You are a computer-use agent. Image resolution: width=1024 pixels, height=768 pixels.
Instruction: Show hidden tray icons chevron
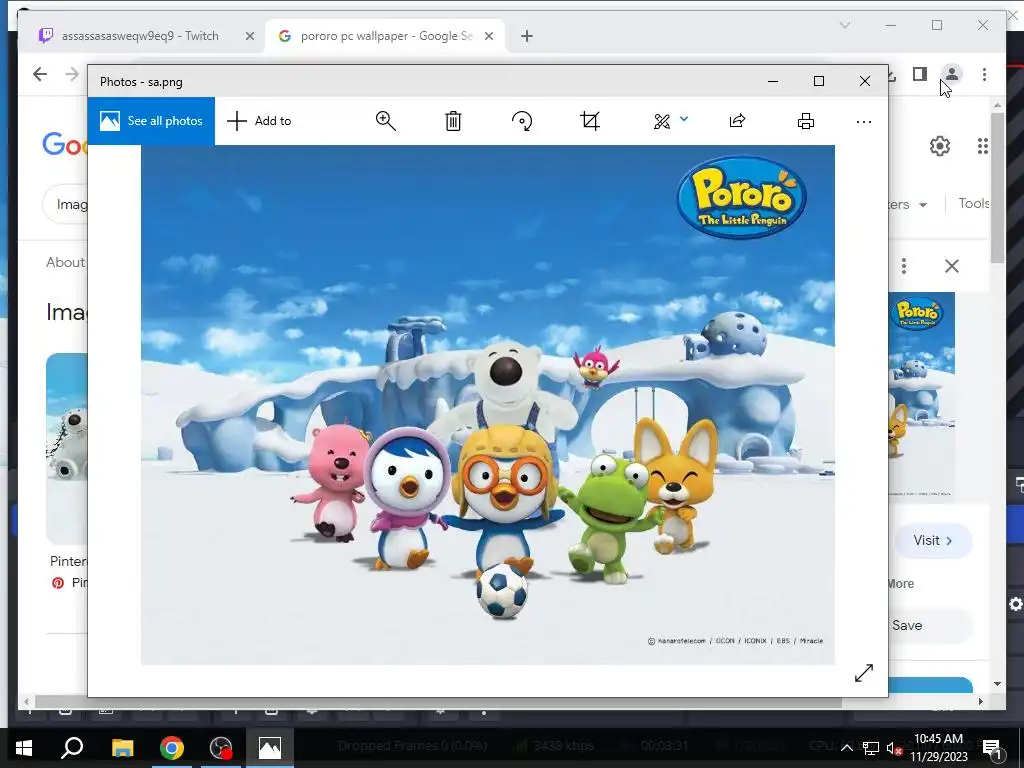pyautogui.click(x=846, y=748)
